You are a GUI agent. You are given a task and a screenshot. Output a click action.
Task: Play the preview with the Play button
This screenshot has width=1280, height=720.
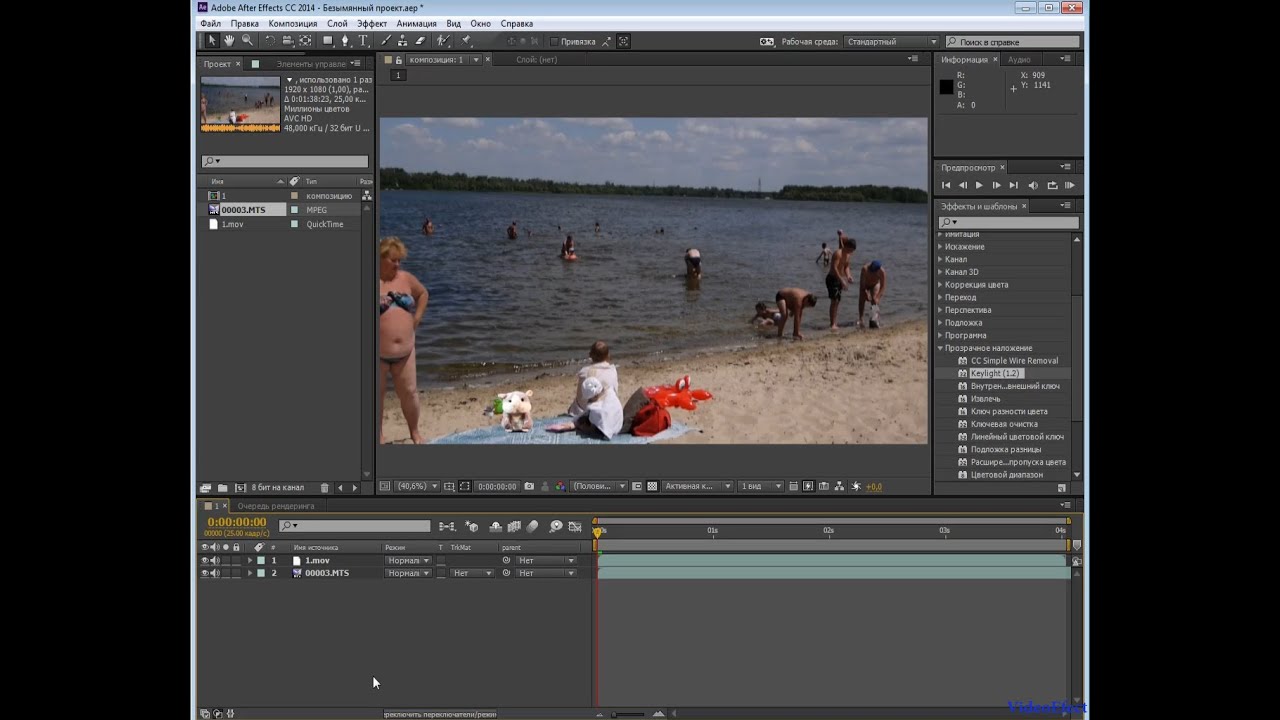pyautogui.click(x=979, y=185)
